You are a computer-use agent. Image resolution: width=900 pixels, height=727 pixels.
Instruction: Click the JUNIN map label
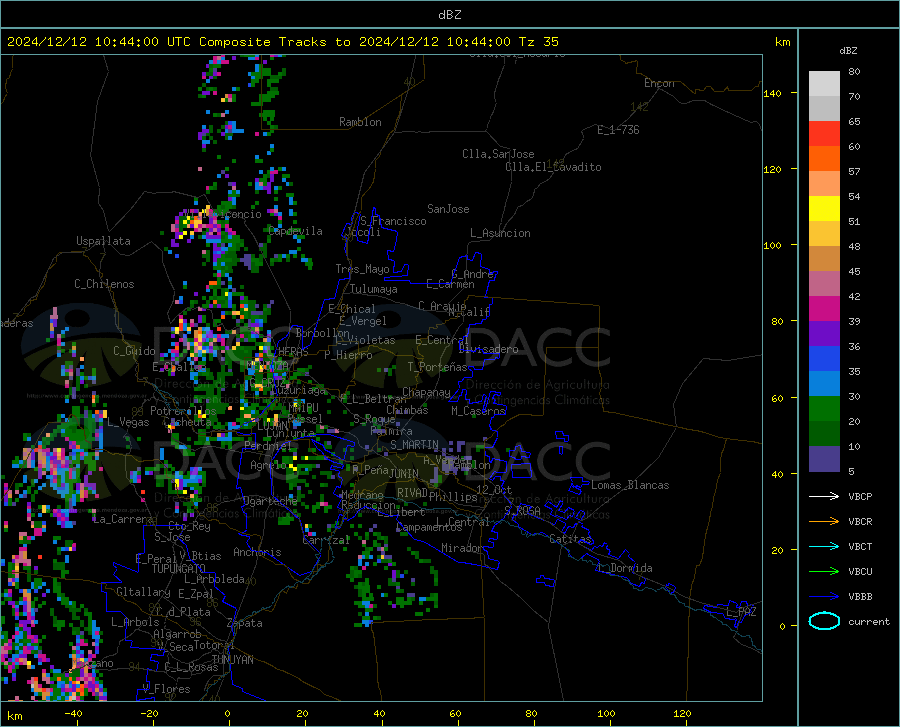(x=404, y=473)
